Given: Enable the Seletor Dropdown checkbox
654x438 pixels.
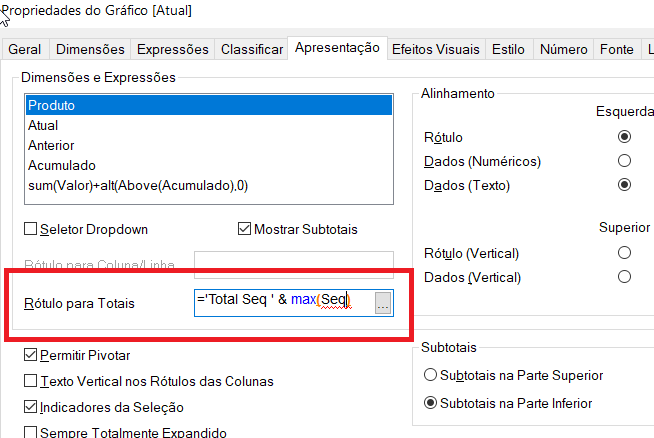Looking at the screenshot, I should [30, 229].
